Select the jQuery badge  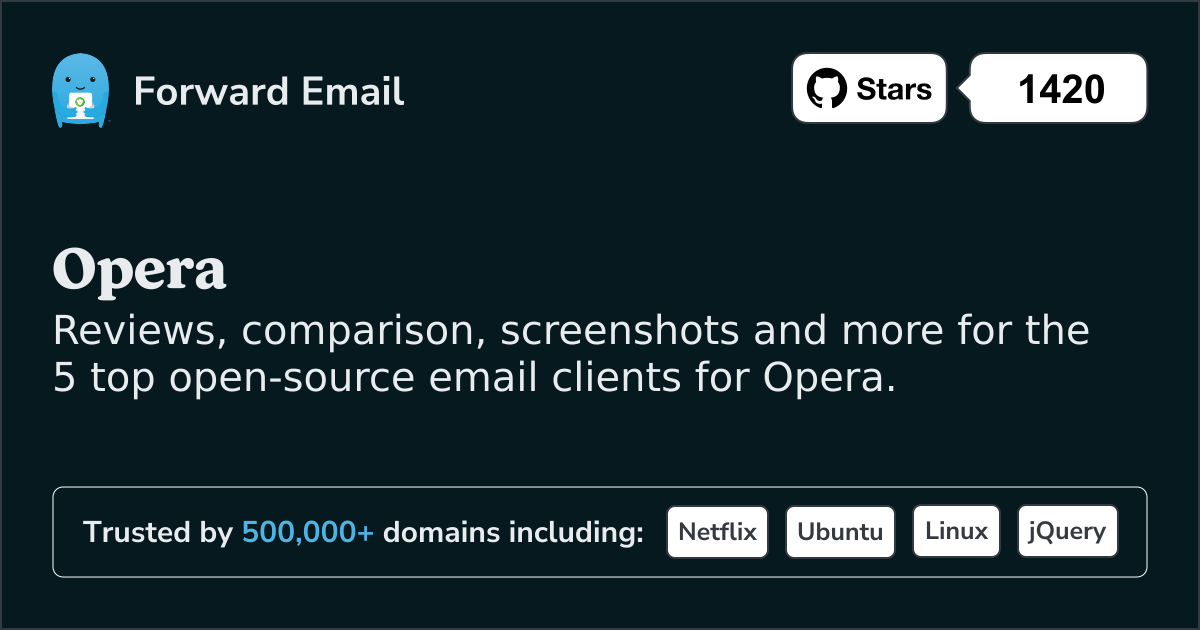tap(1067, 531)
